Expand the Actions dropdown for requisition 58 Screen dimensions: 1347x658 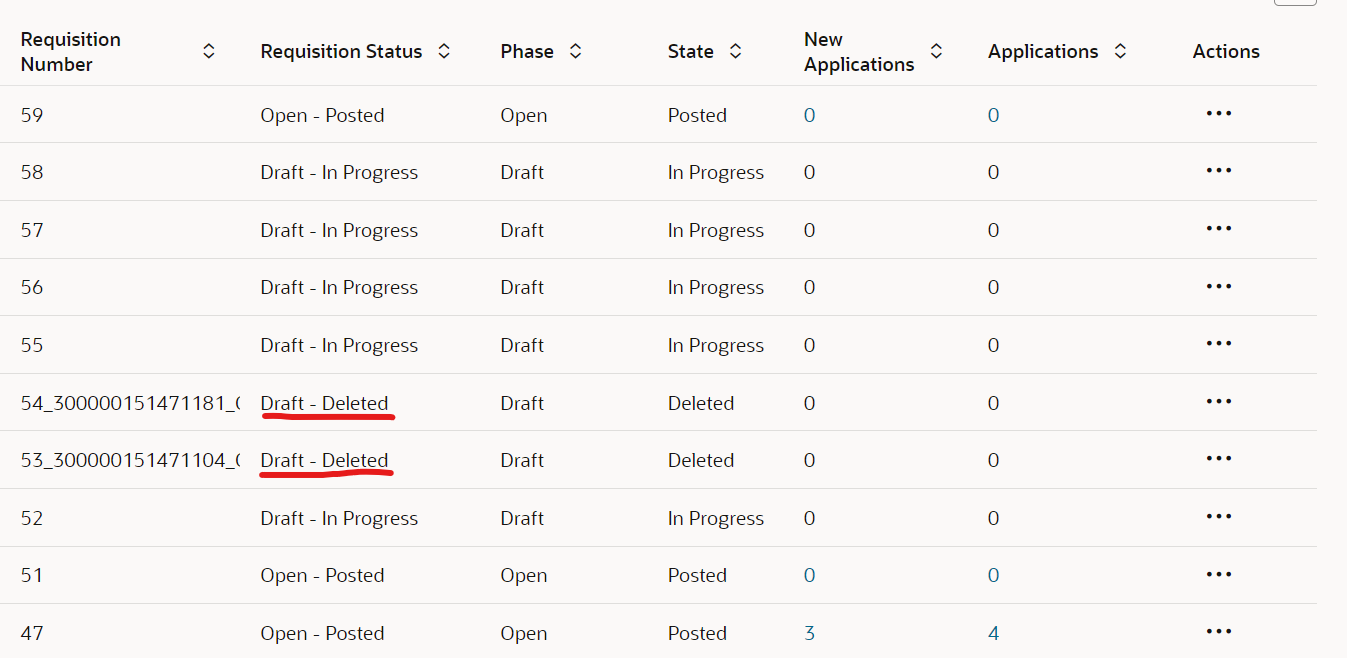click(x=1218, y=171)
